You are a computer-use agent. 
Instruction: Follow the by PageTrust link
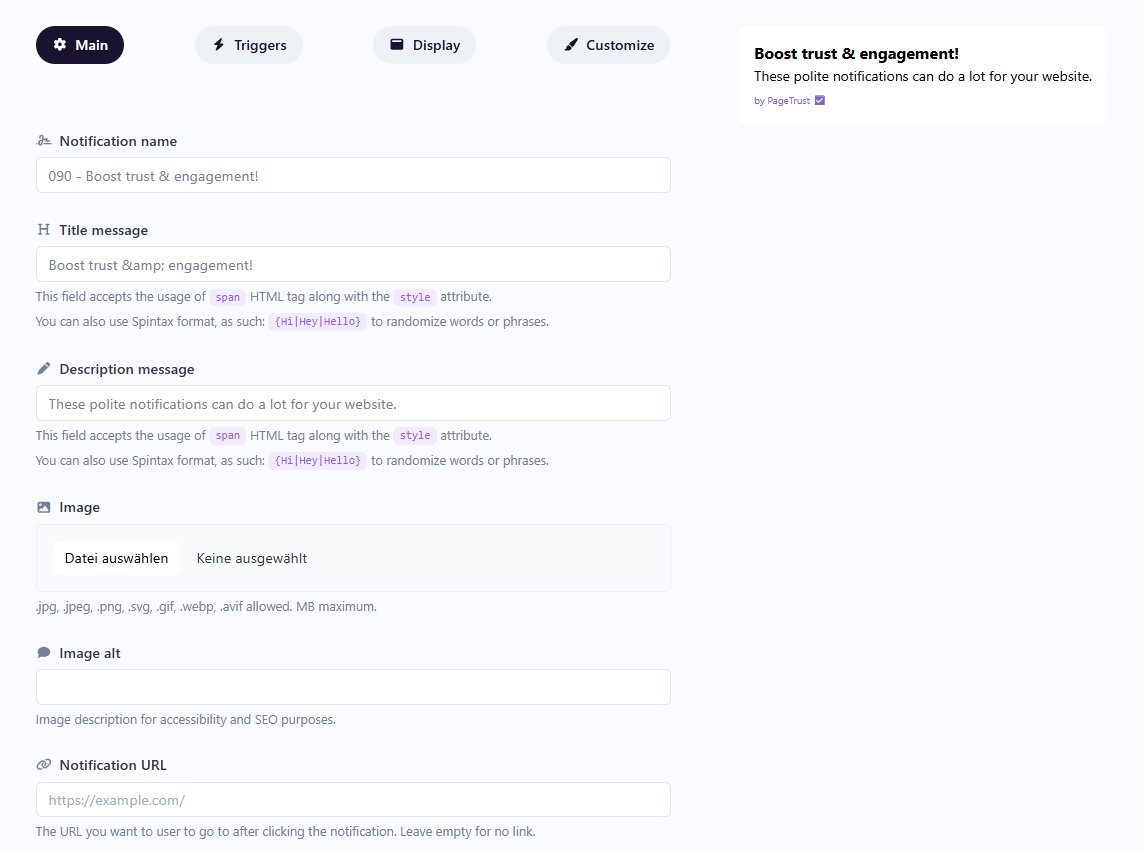click(x=782, y=101)
